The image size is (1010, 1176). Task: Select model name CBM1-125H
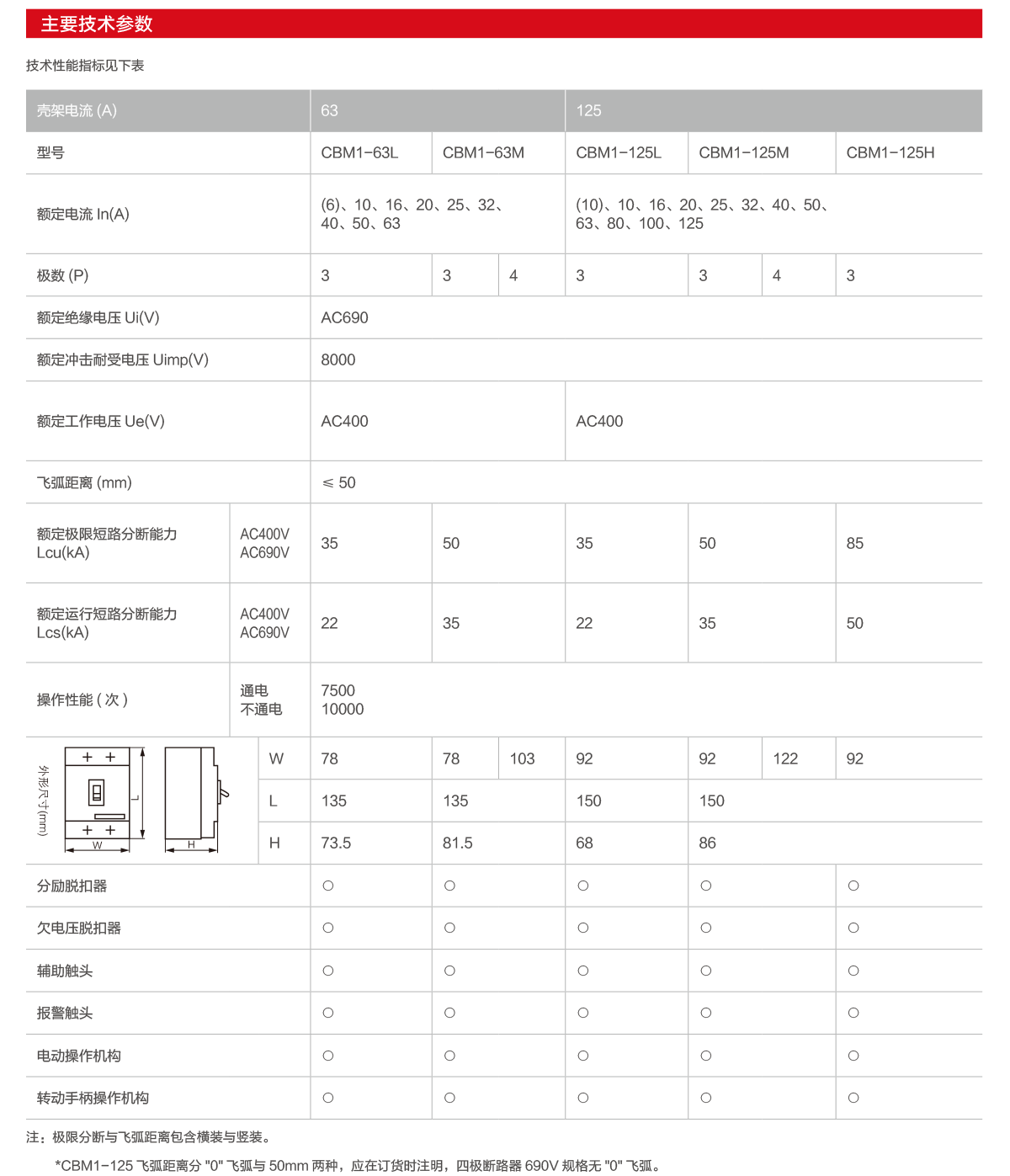890,152
